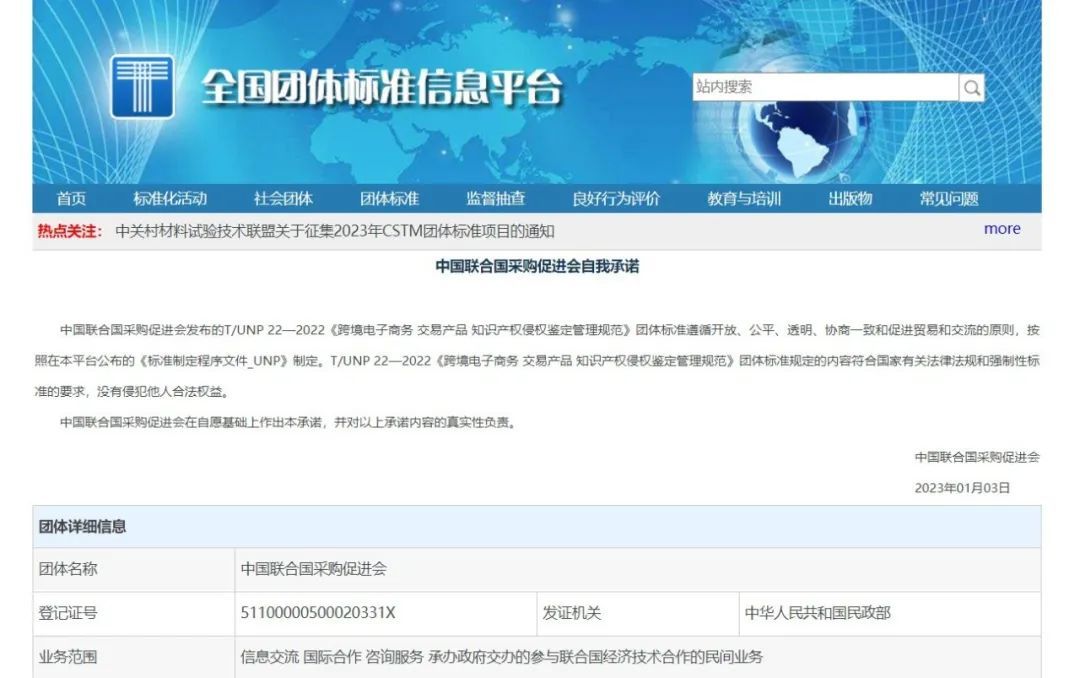Viewport: 1080px width, 678px height.
Task: Click the 中国联合国采购促进会 table cell value
Action: pyautogui.click(x=637, y=569)
